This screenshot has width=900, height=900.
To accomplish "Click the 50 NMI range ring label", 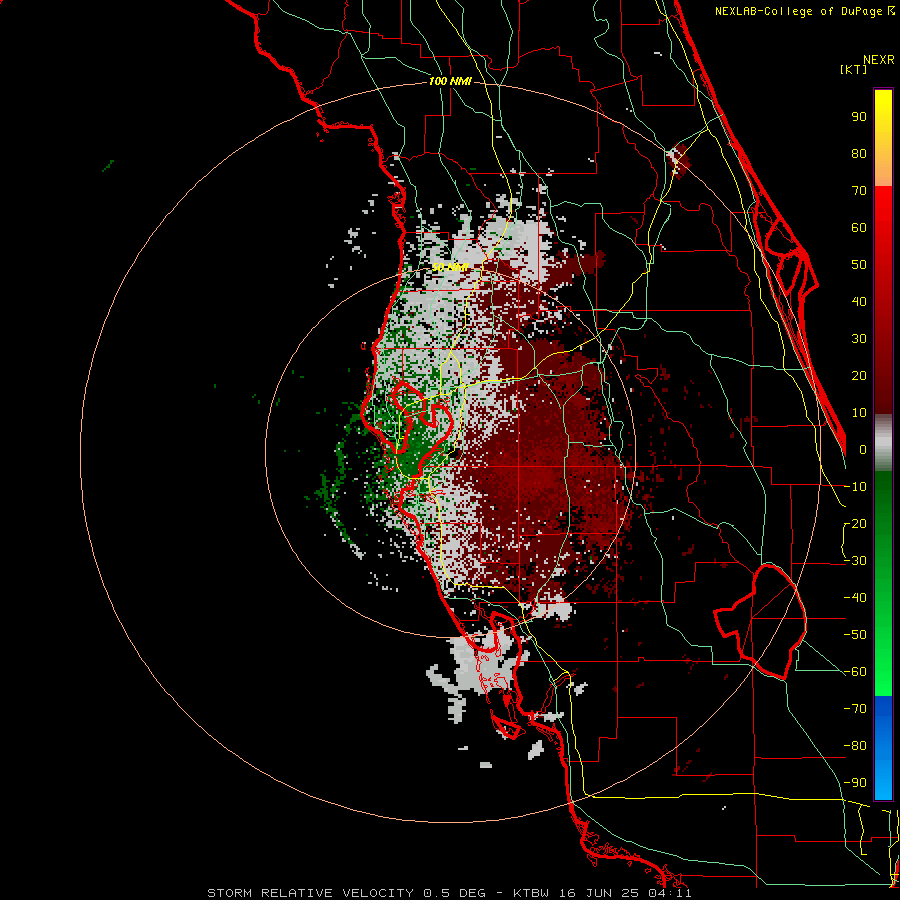I will tap(450, 267).
